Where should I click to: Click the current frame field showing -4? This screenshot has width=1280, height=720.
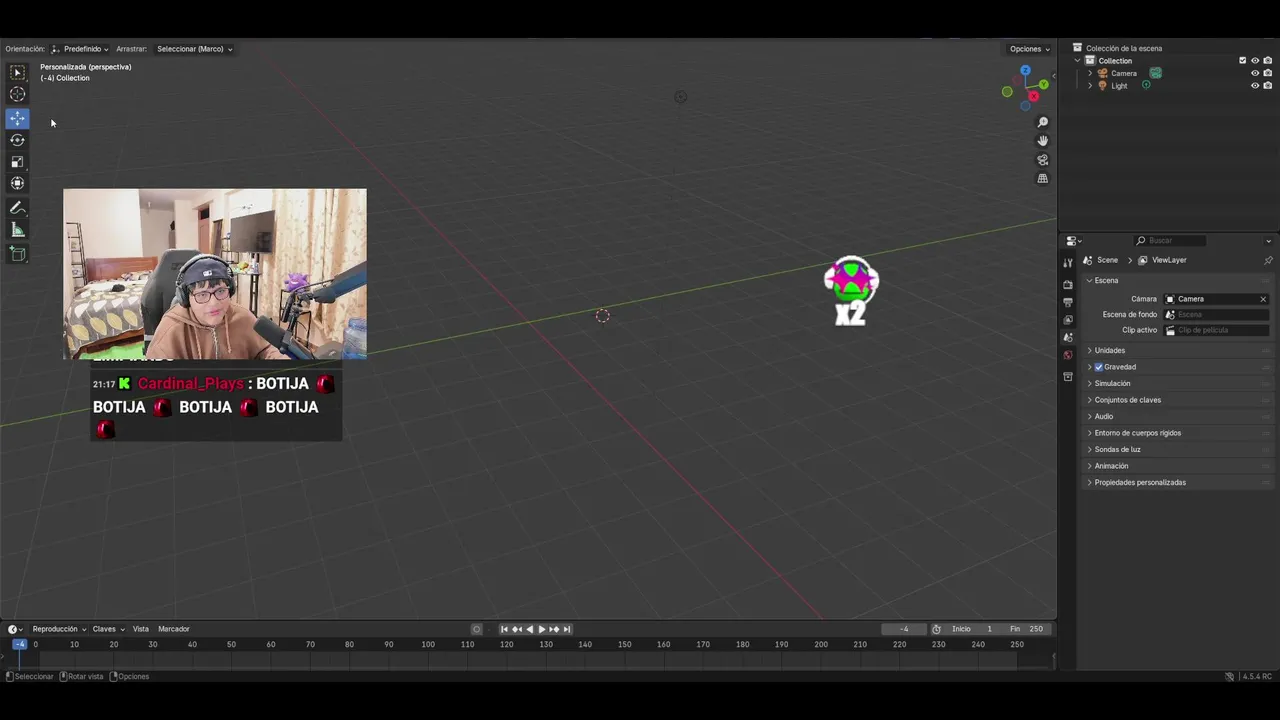tap(904, 629)
